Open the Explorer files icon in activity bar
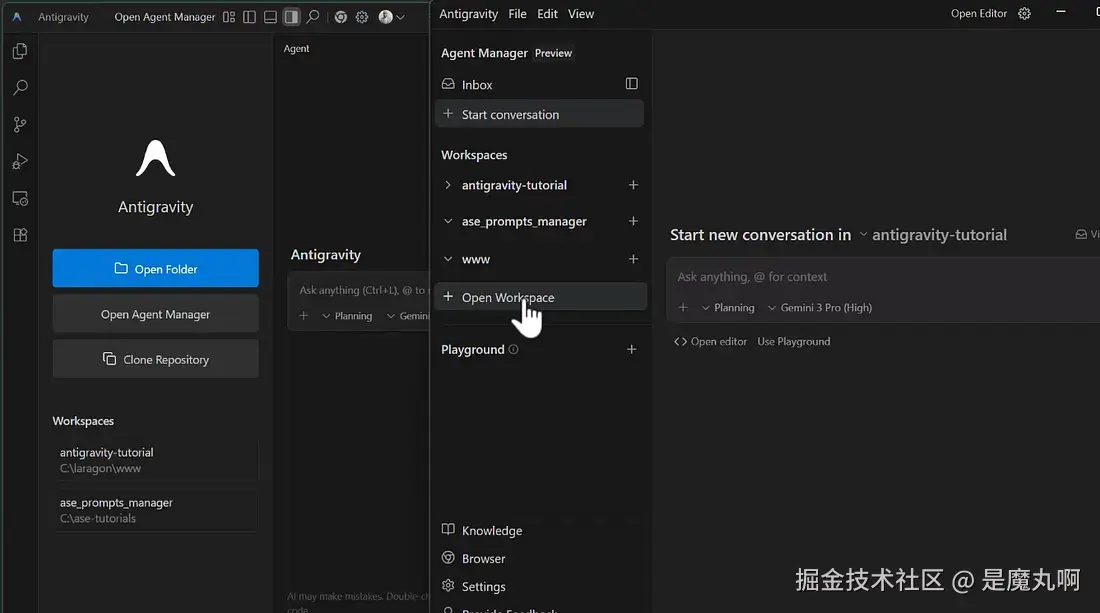The image size is (1100, 613). click(x=20, y=51)
